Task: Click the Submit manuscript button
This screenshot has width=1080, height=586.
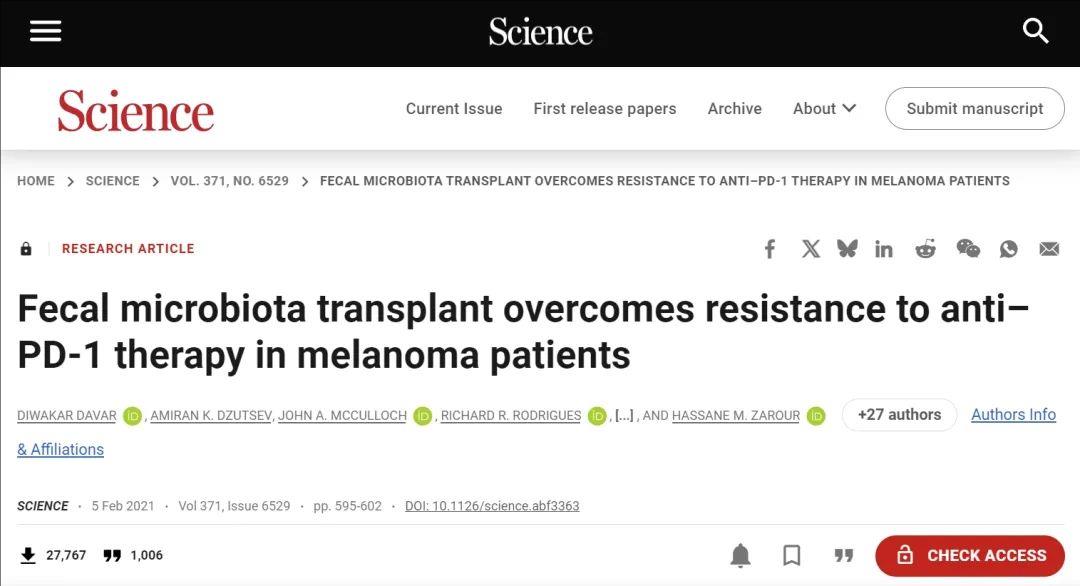Action: click(x=975, y=108)
